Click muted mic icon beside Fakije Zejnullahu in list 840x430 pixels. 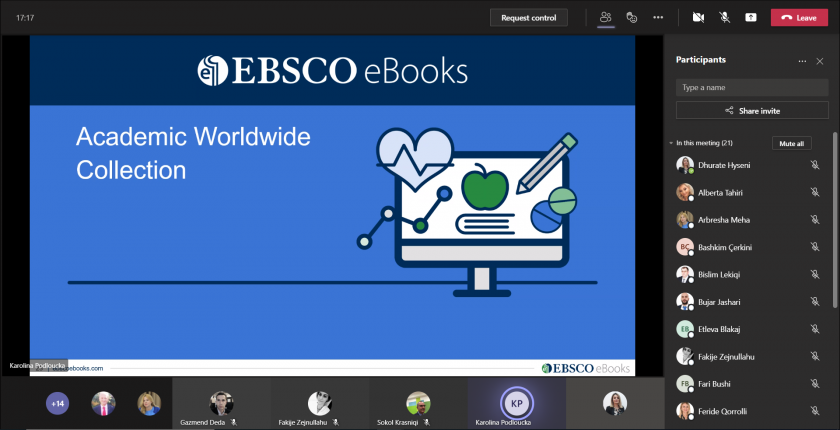point(815,356)
